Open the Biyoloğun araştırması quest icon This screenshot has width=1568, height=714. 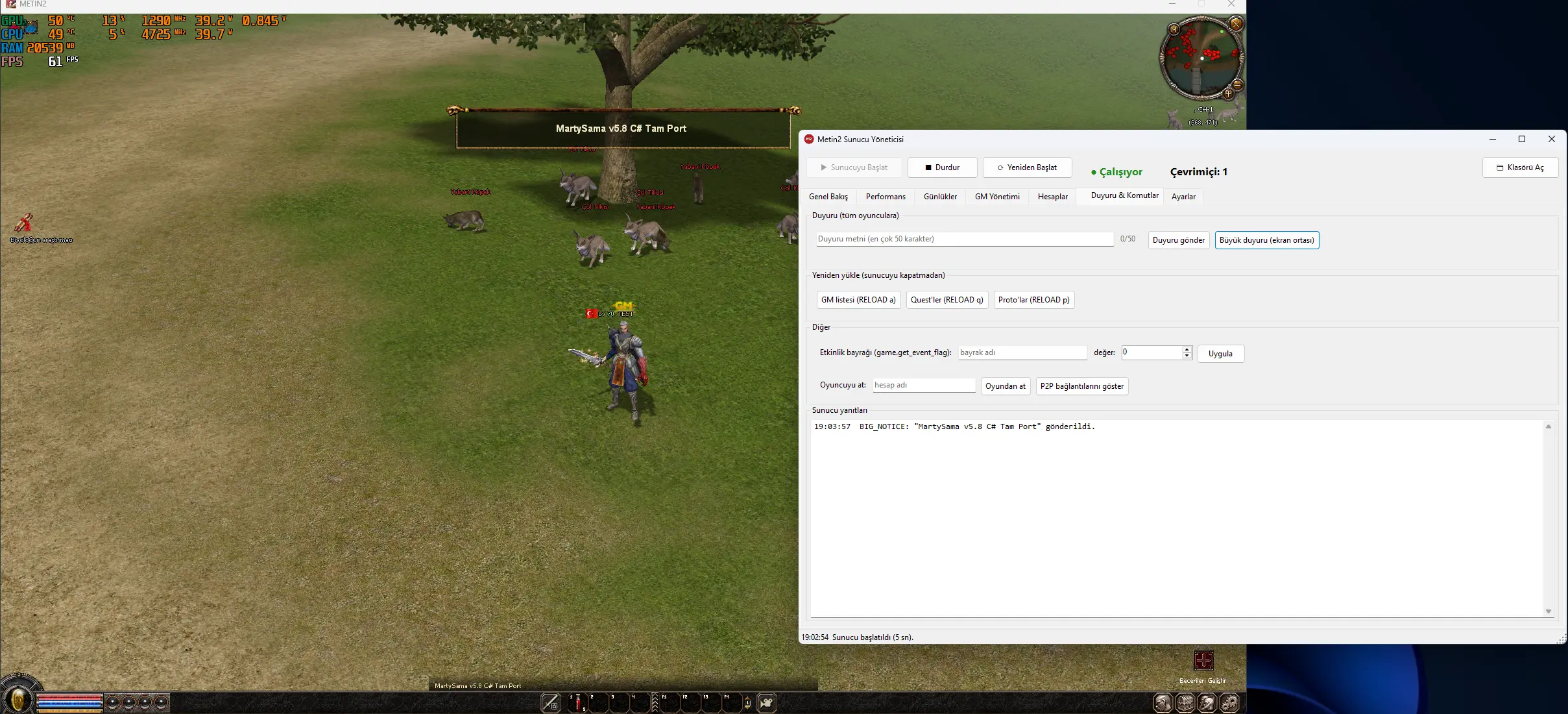[24, 223]
